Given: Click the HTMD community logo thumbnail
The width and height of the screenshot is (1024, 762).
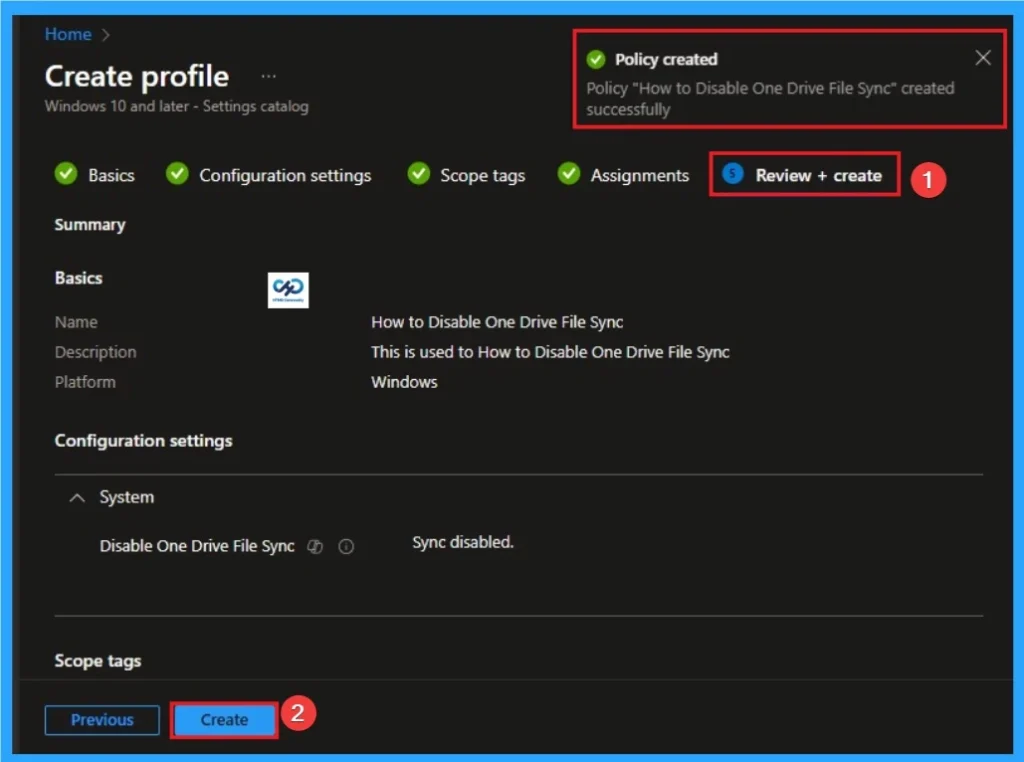Looking at the screenshot, I should point(288,290).
